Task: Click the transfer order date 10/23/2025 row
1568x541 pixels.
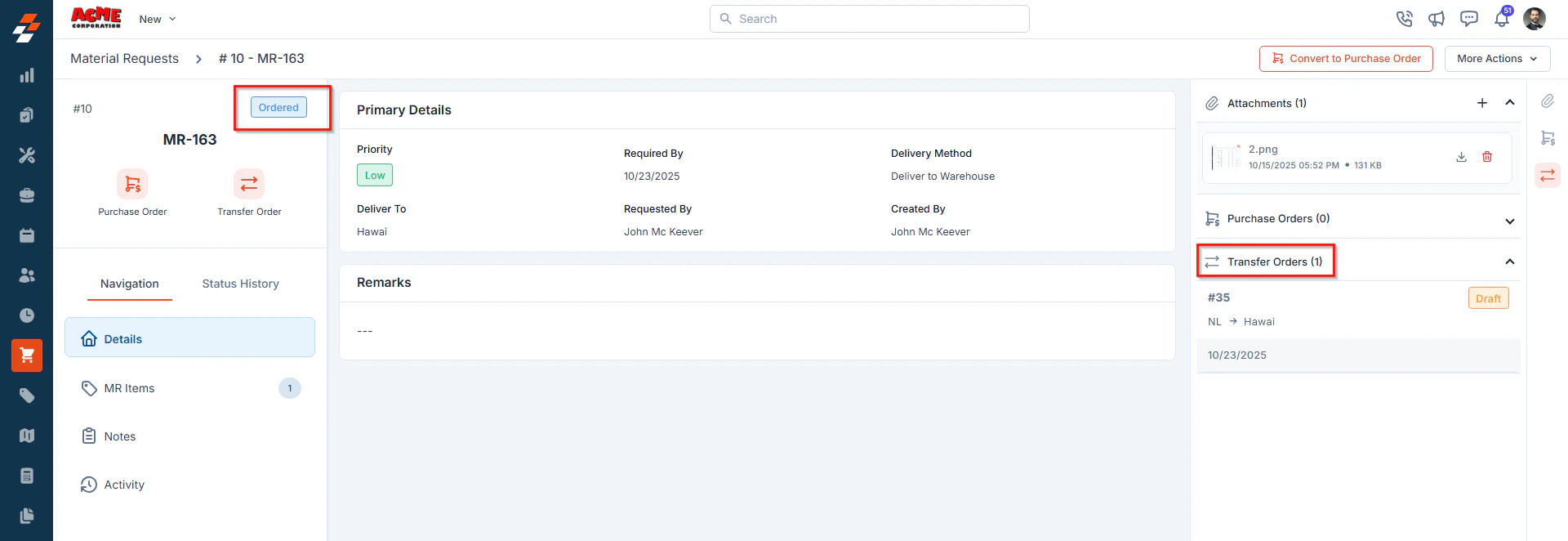Action: click(x=1358, y=355)
